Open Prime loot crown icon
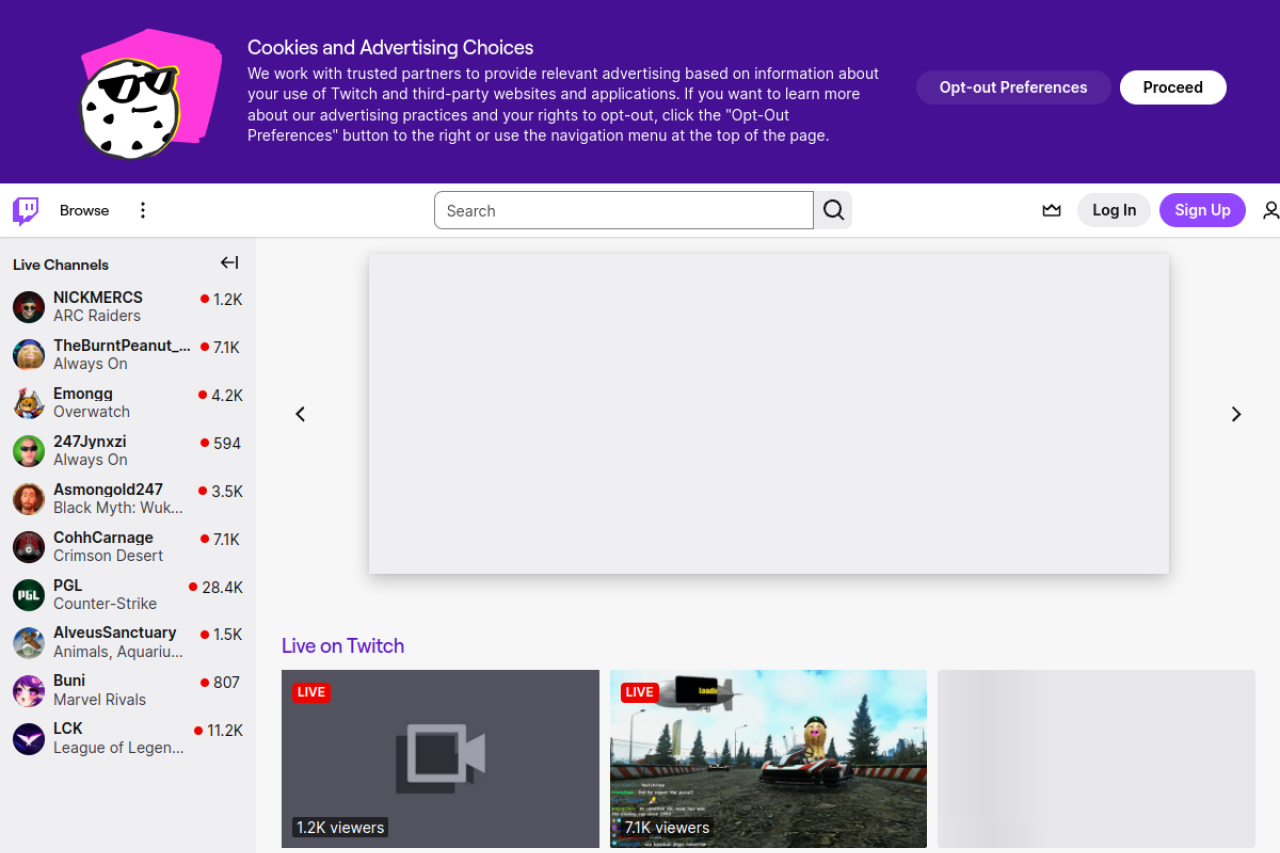The height and width of the screenshot is (853, 1280). pos(1051,210)
